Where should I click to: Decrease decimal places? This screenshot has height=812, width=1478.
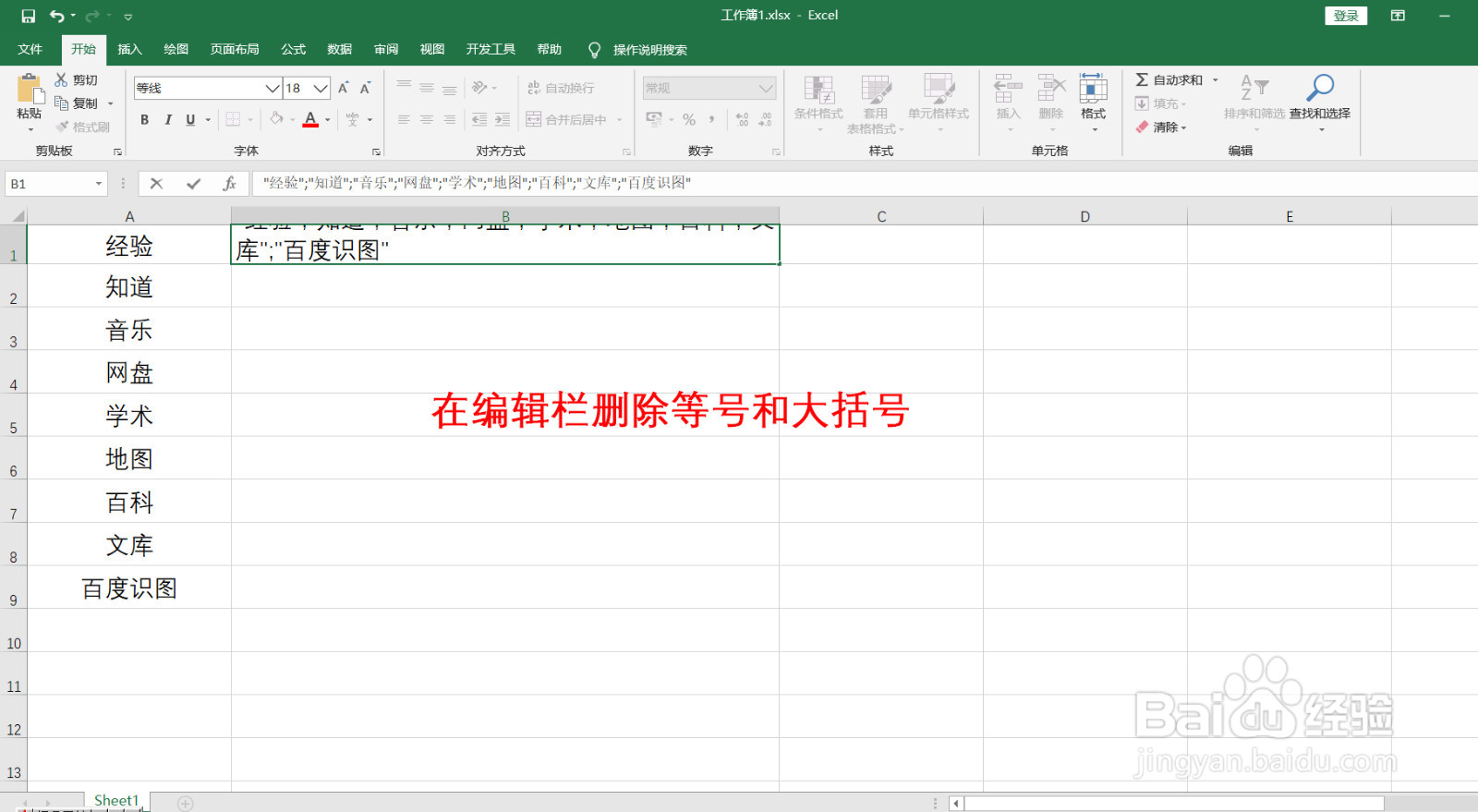click(765, 119)
